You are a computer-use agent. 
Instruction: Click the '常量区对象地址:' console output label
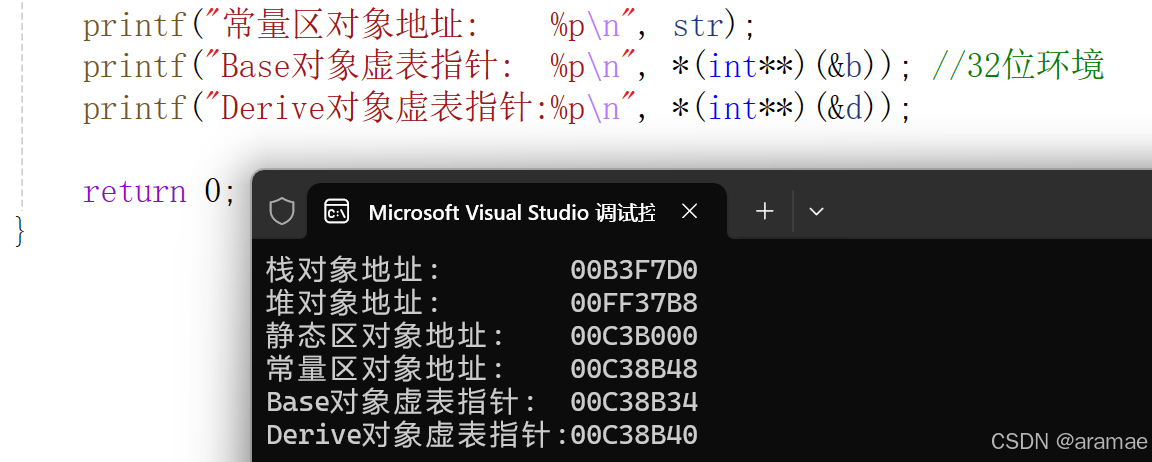point(386,369)
